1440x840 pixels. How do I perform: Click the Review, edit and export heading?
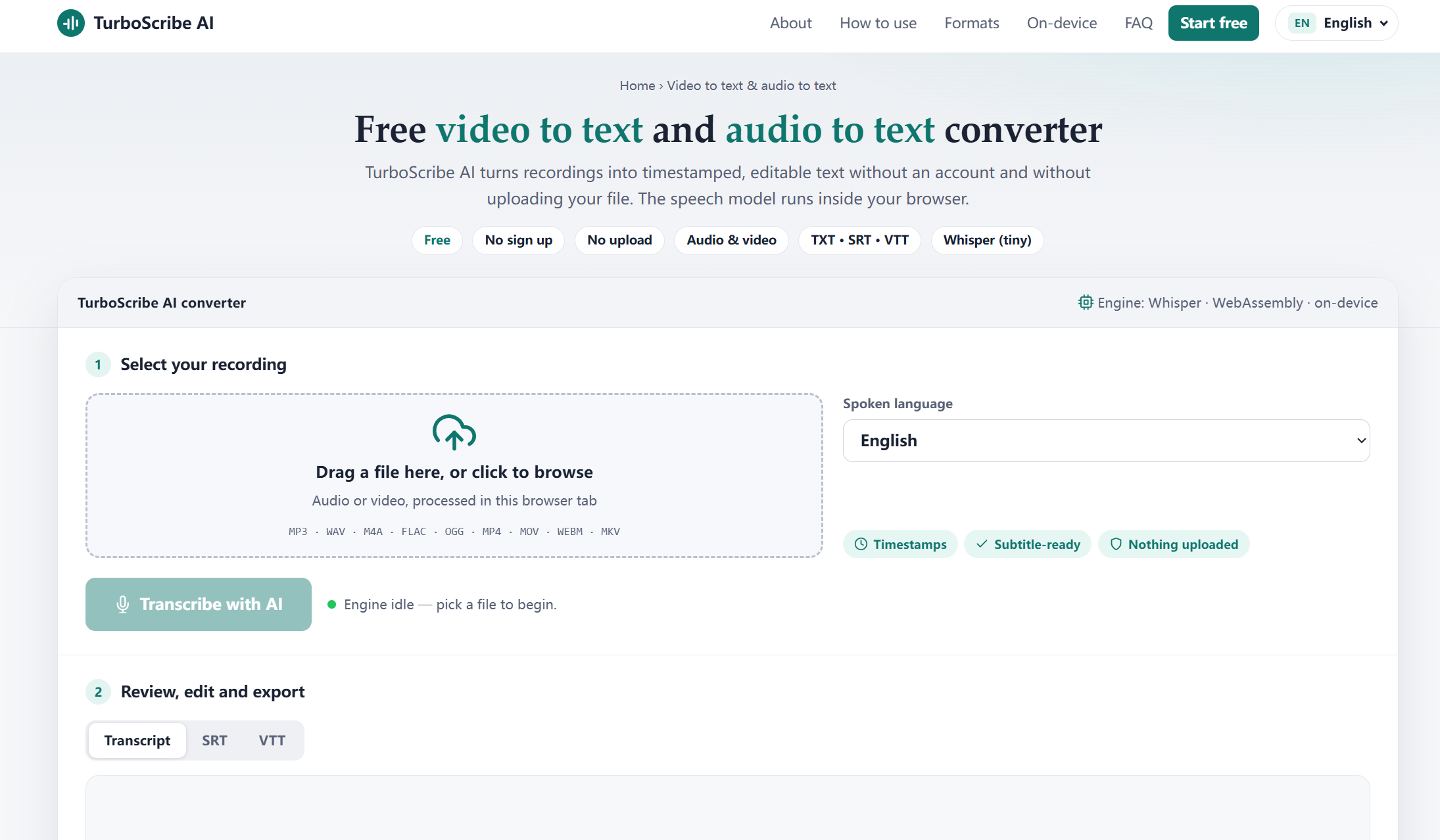click(x=213, y=691)
